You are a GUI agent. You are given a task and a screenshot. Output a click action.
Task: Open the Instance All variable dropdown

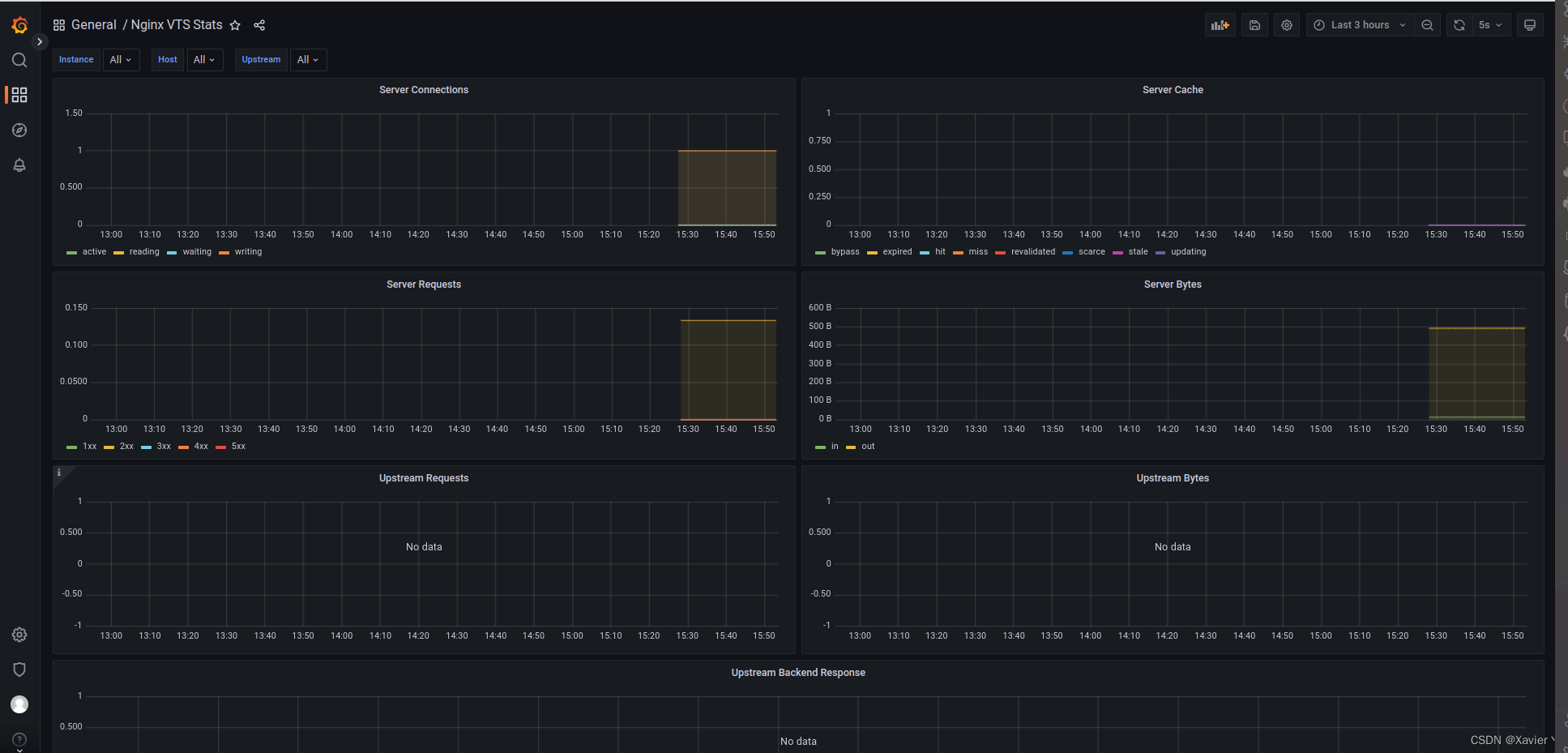point(122,60)
